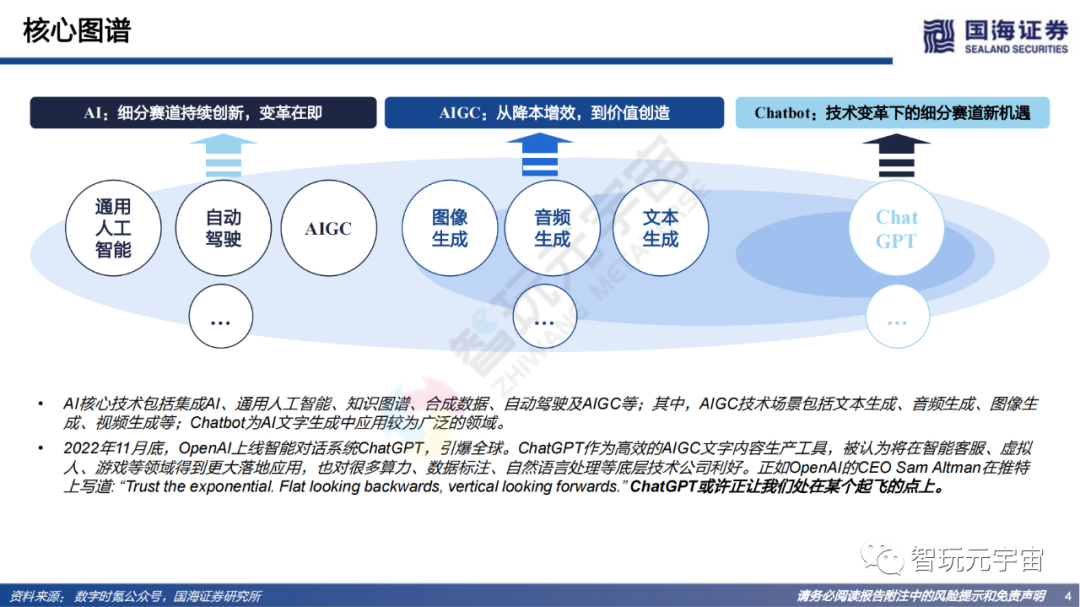Screen dimensions: 1080x607
Task: Click the ellipsis circle below Chat GPT
Action: pos(897,316)
